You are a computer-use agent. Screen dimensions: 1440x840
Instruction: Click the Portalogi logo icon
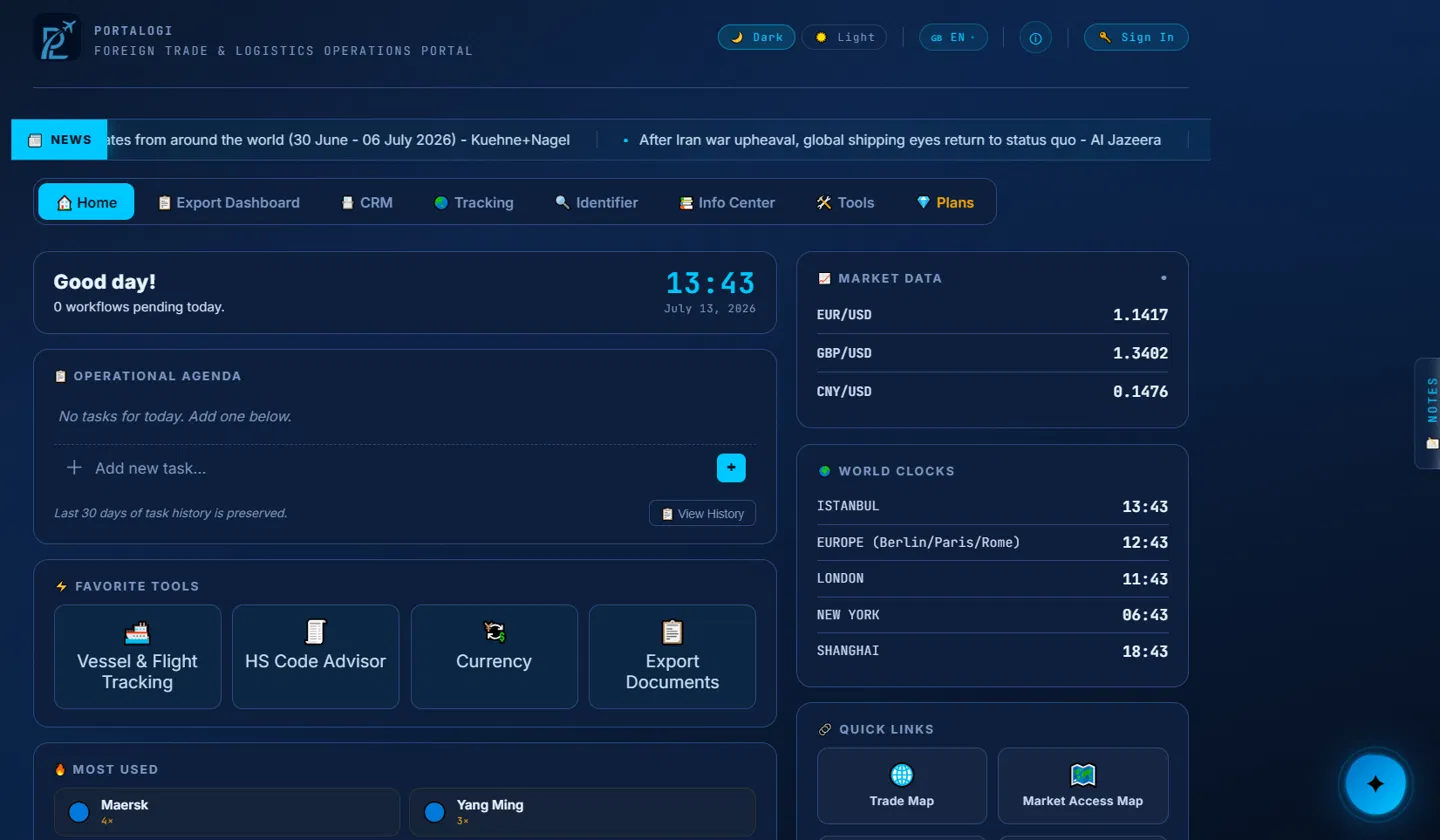(57, 38)
